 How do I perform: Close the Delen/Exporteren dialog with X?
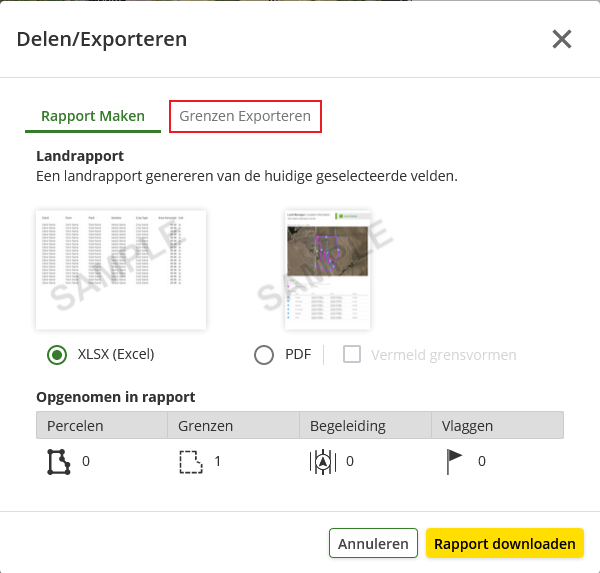point(562,39)
